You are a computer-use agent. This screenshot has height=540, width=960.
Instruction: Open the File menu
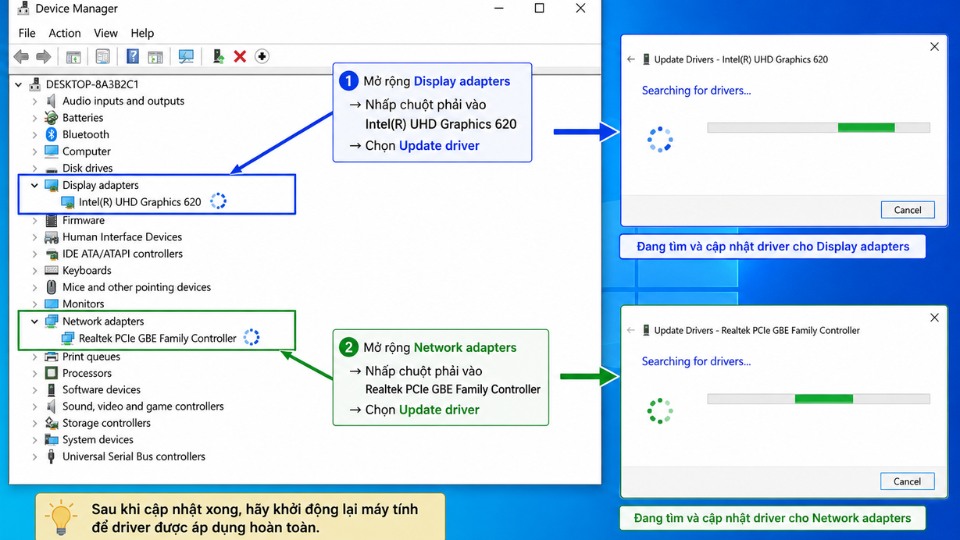27,33
